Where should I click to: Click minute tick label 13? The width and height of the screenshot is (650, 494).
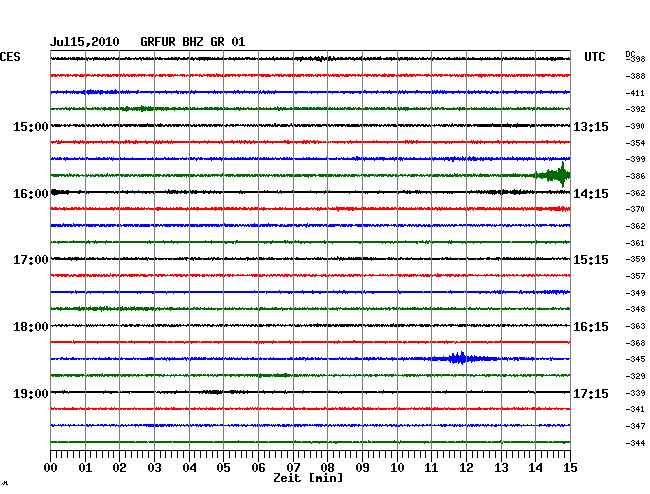(501, 467)
